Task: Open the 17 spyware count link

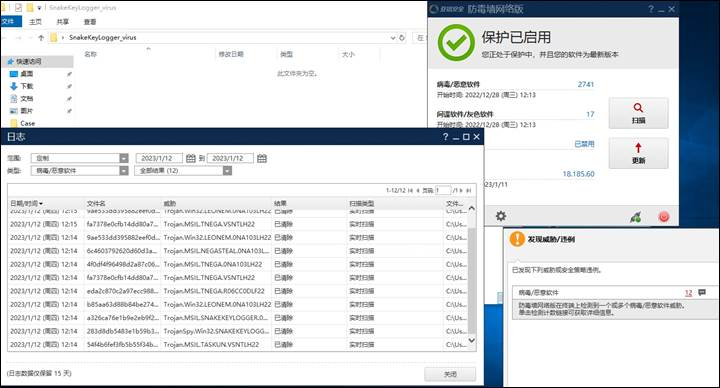Action: [x=590, y=114]
